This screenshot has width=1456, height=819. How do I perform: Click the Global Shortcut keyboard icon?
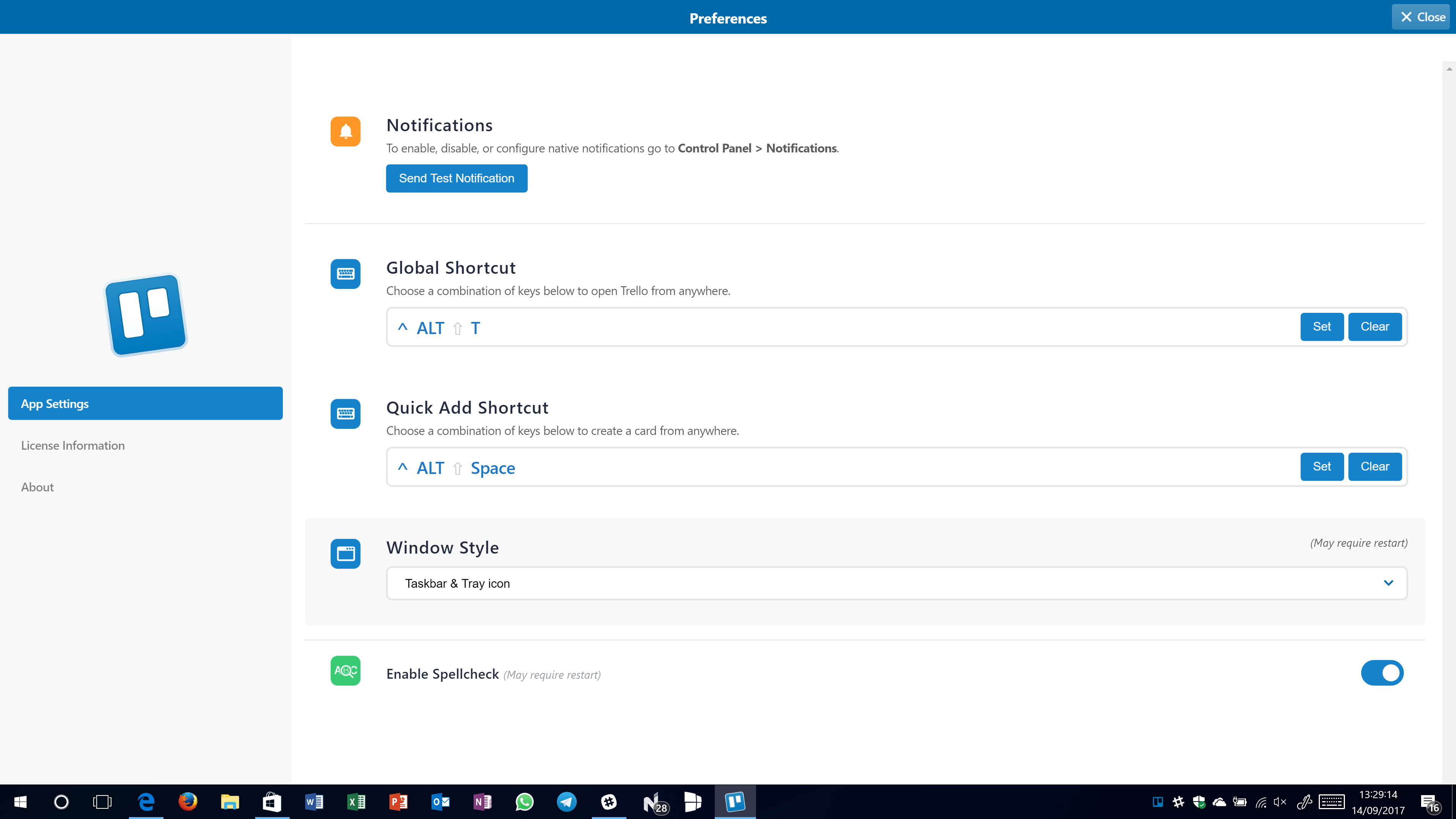tap(345, 274)
